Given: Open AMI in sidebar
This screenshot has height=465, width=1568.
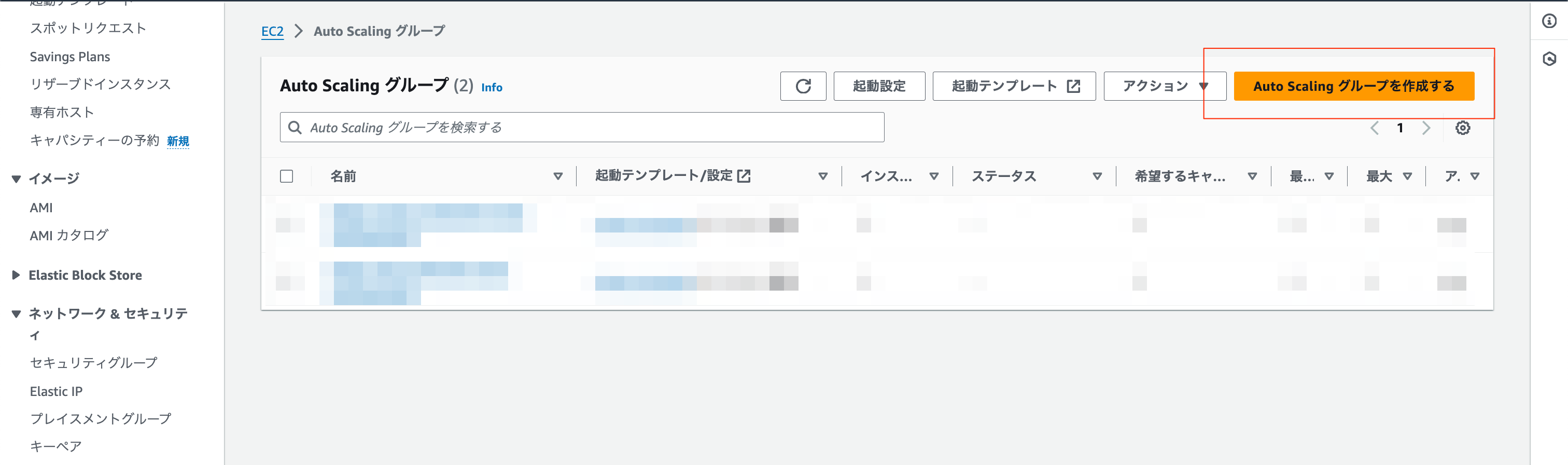Looking at the screenshot, I should click(x=41, y=208).
